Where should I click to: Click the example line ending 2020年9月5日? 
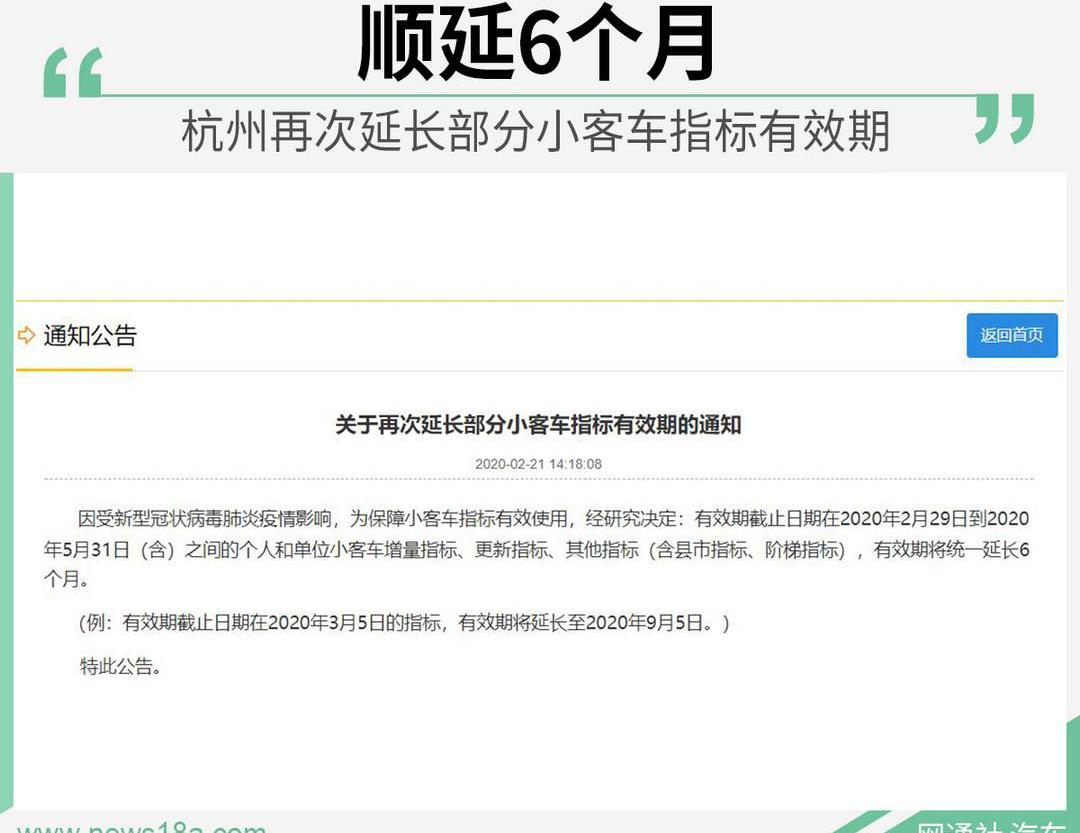[405, 623]
